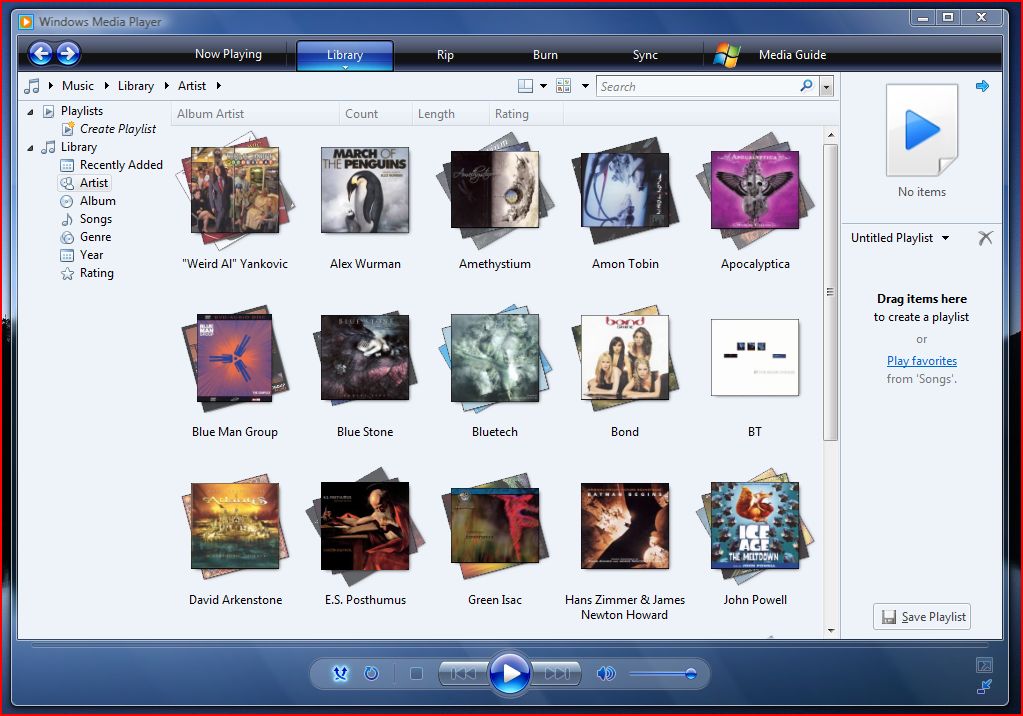Click the Music breadcrumb label
Image resolution: width=1023 pixels, height=716 pixels.
click(78, 86)
